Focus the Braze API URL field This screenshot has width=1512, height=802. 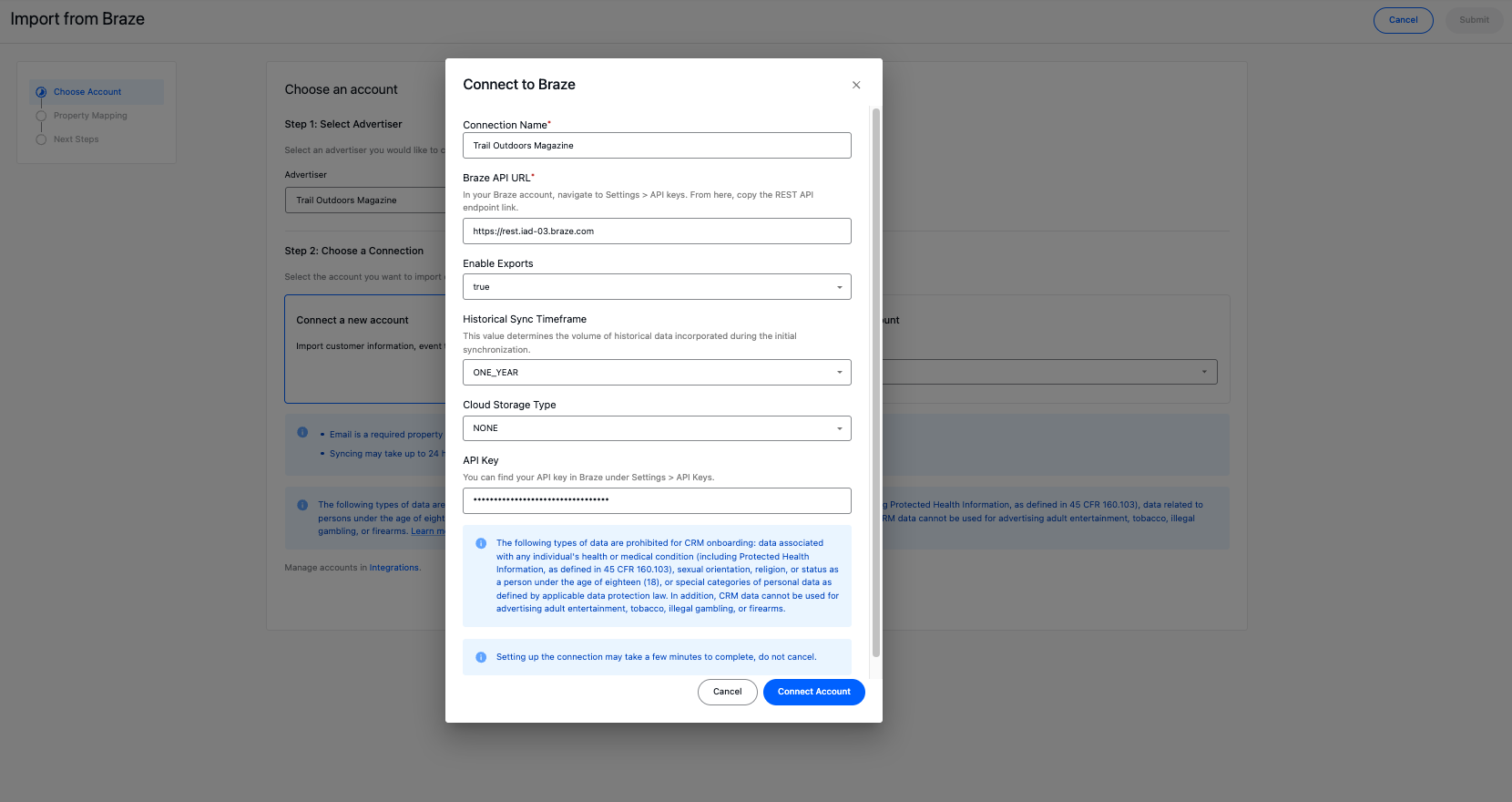(x=656, y=231)
